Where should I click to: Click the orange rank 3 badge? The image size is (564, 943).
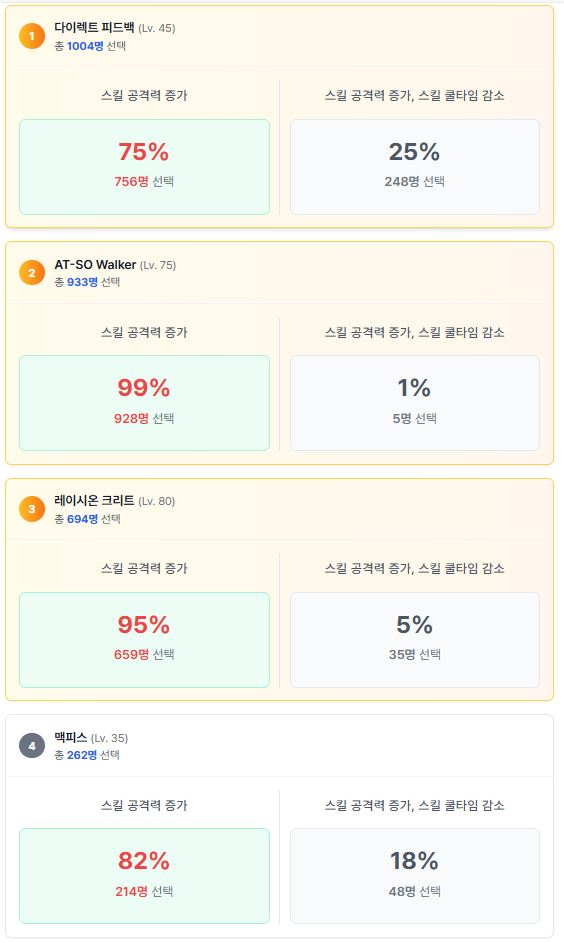point(32,509)
